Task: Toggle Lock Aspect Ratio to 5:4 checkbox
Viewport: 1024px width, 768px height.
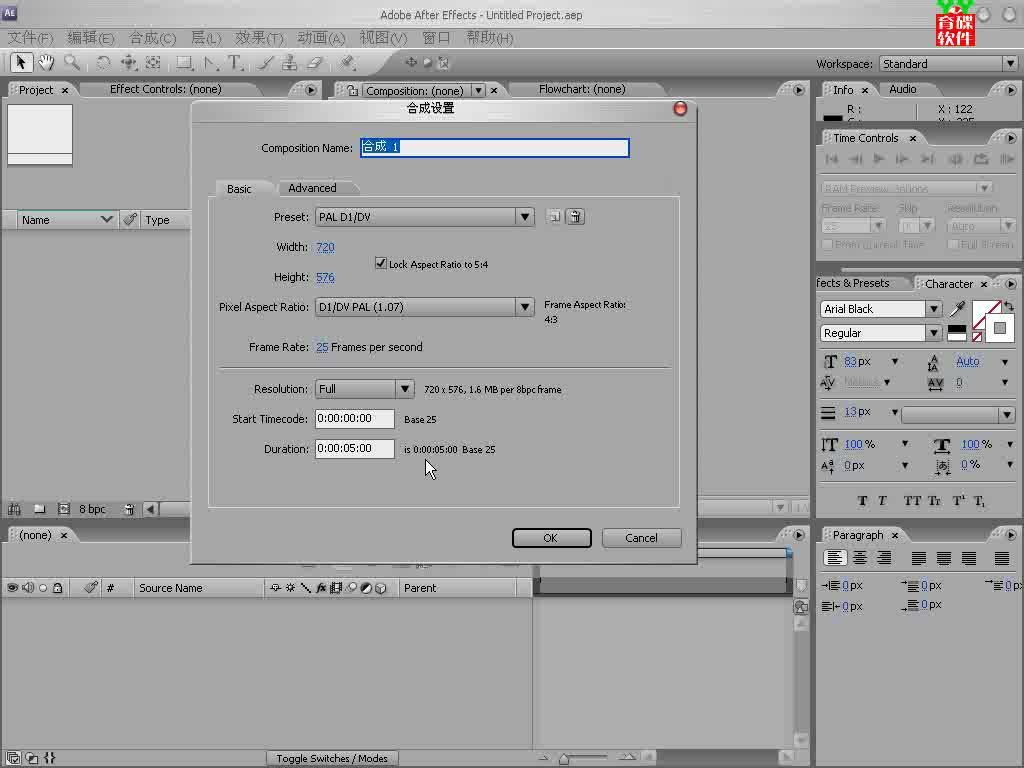Action: click(x=380, y=263)
